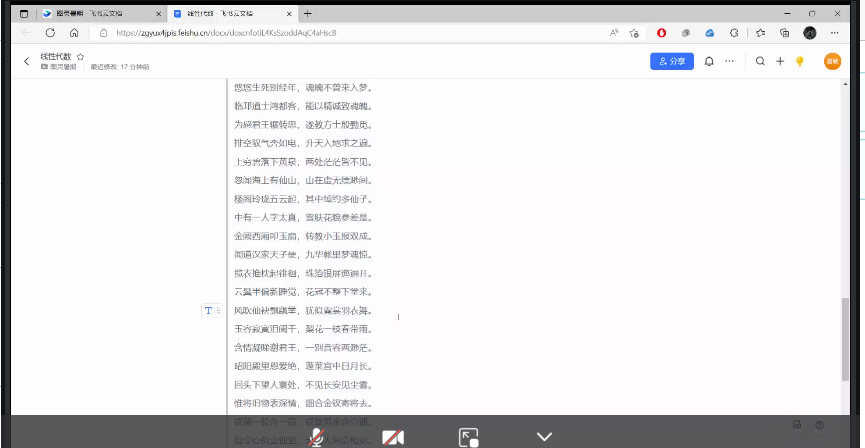Click the drag handle beside T icon
The image size is (865, 448).
click(218, 311)
